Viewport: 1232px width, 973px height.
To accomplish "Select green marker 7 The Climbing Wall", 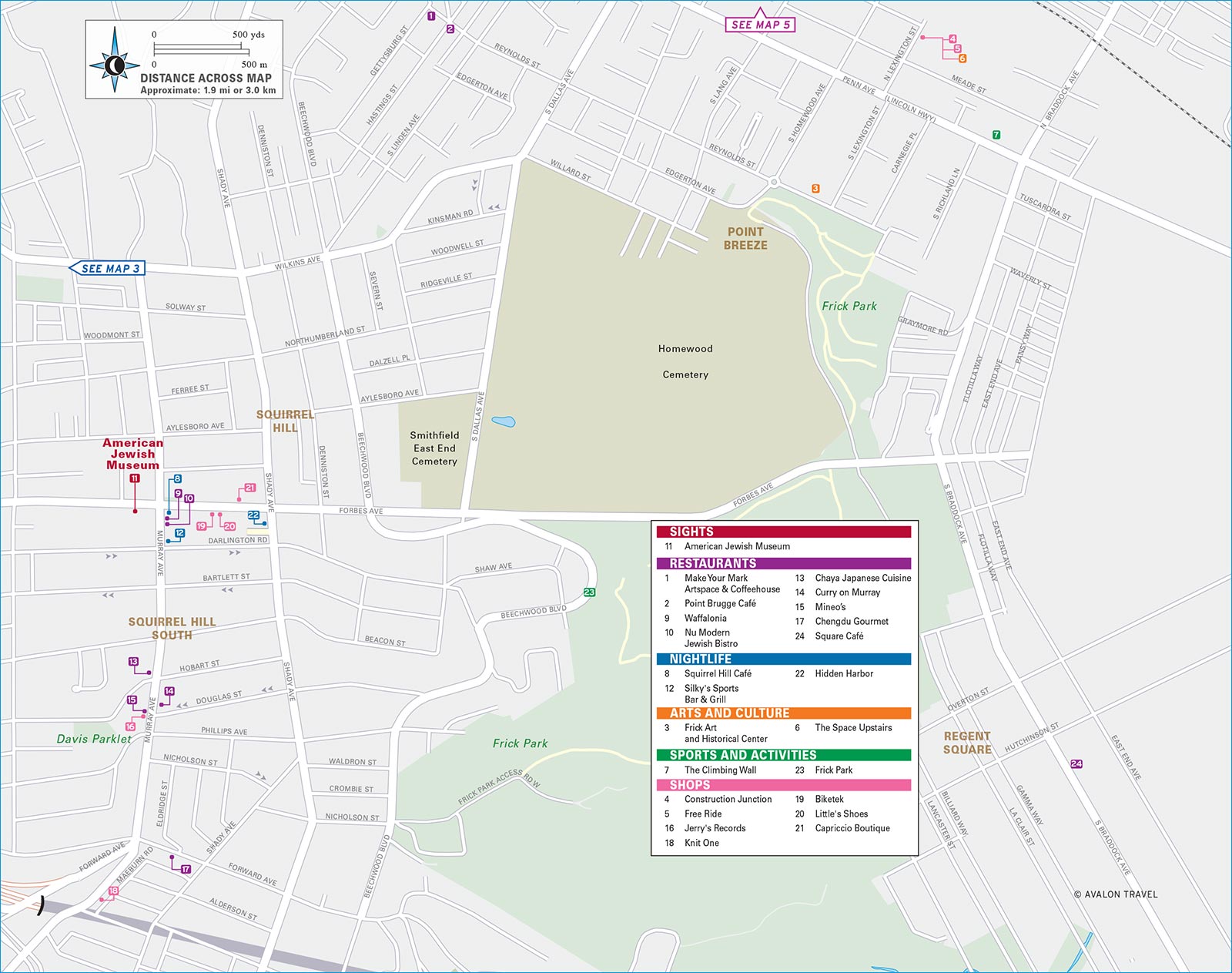I will (x=996, y=135).
